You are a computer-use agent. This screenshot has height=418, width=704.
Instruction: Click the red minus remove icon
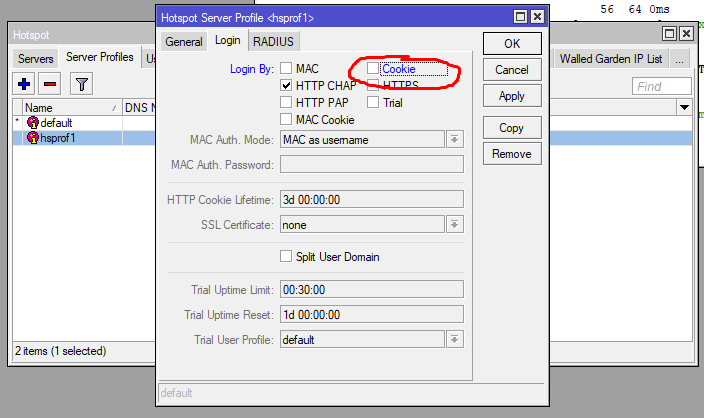[49, 84]
